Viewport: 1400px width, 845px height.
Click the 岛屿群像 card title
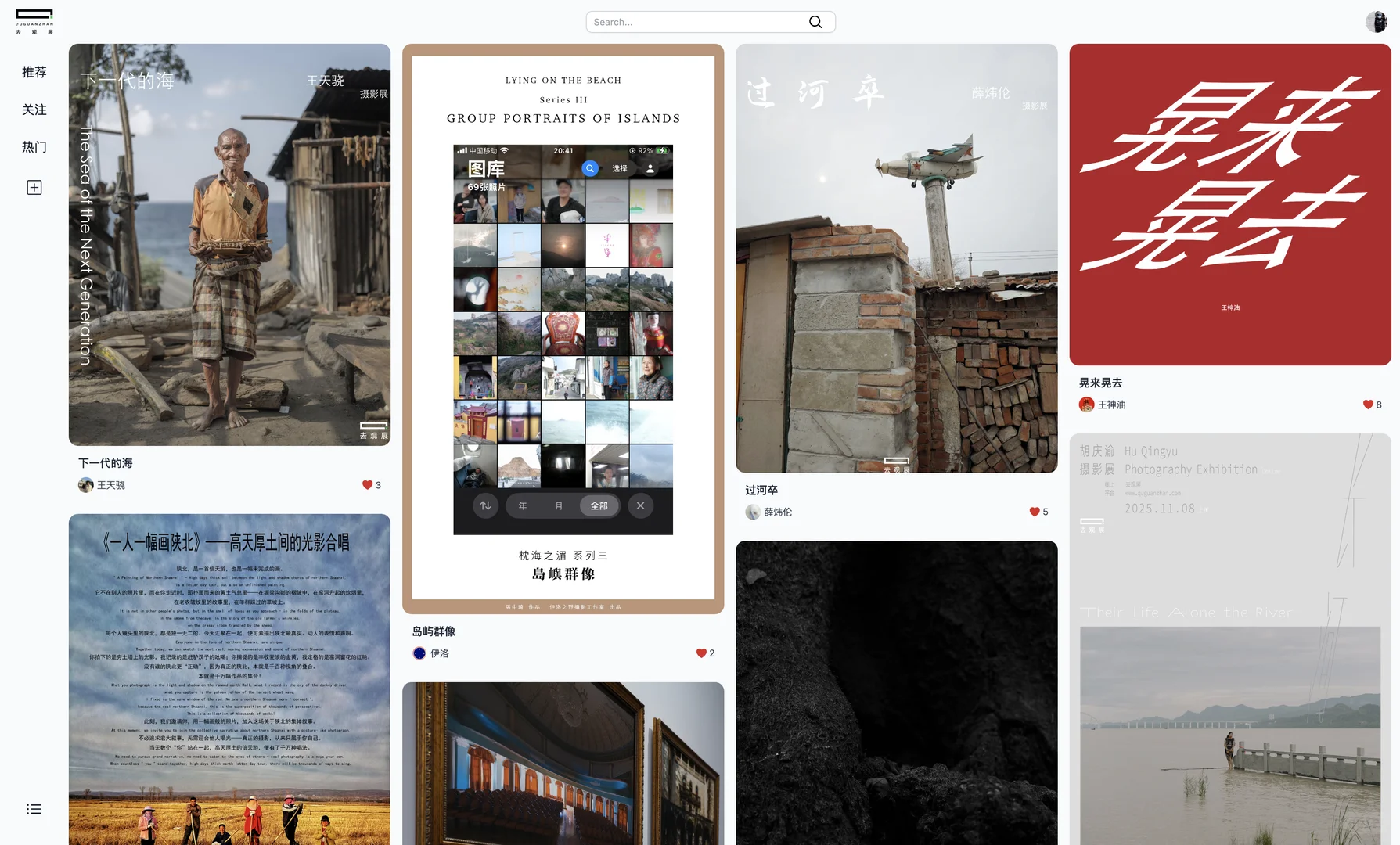434,631
